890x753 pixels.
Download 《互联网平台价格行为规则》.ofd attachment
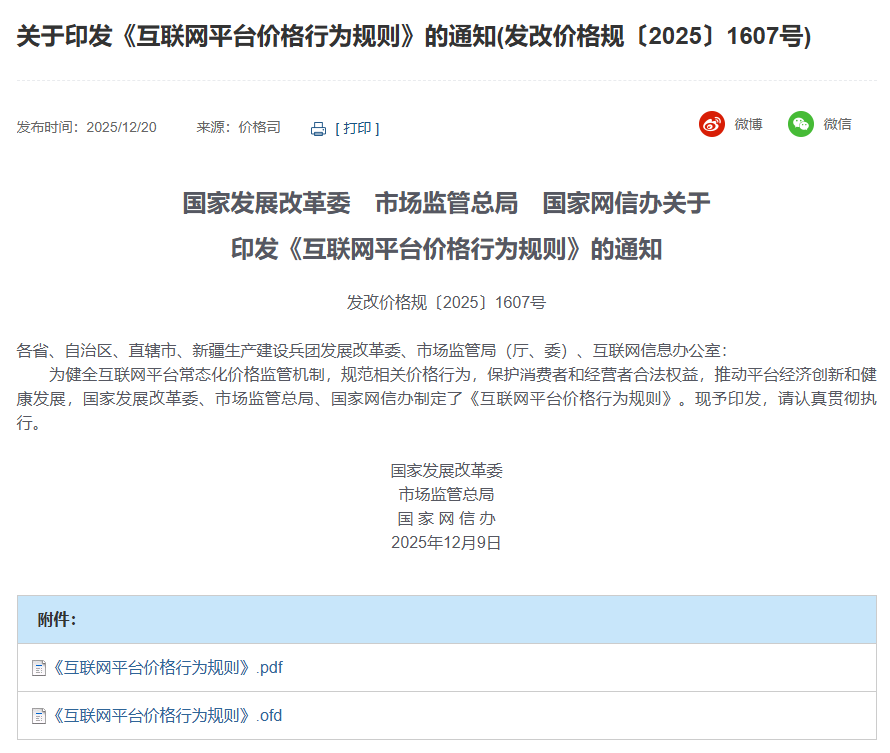point(165,715)
